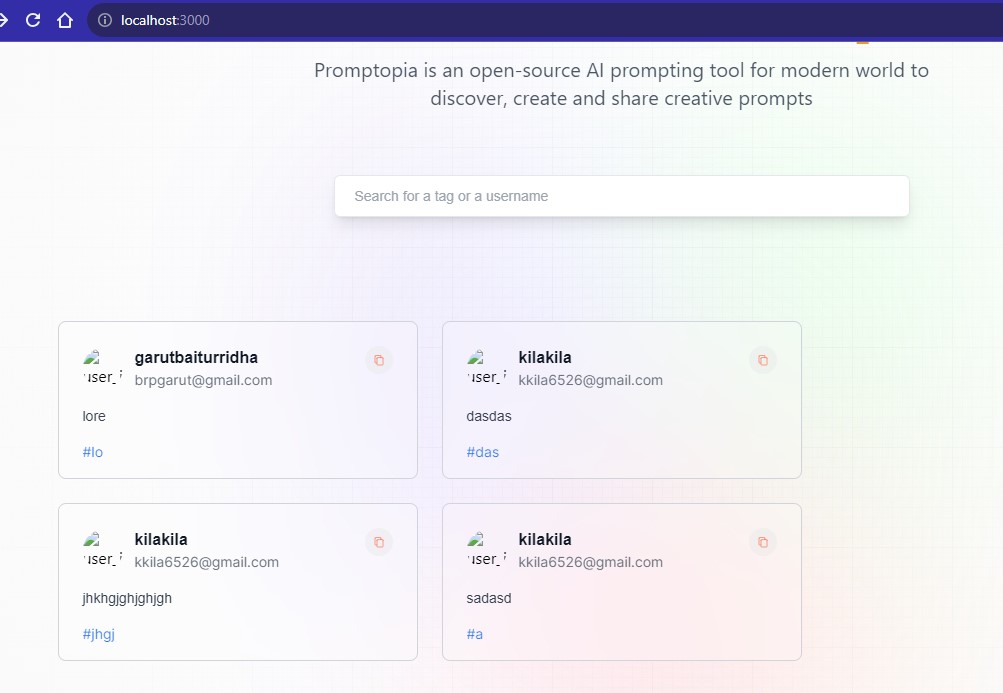Screen dimensions: 1003x693
Task: Click the tag search input field
Action: pos(621,195)
